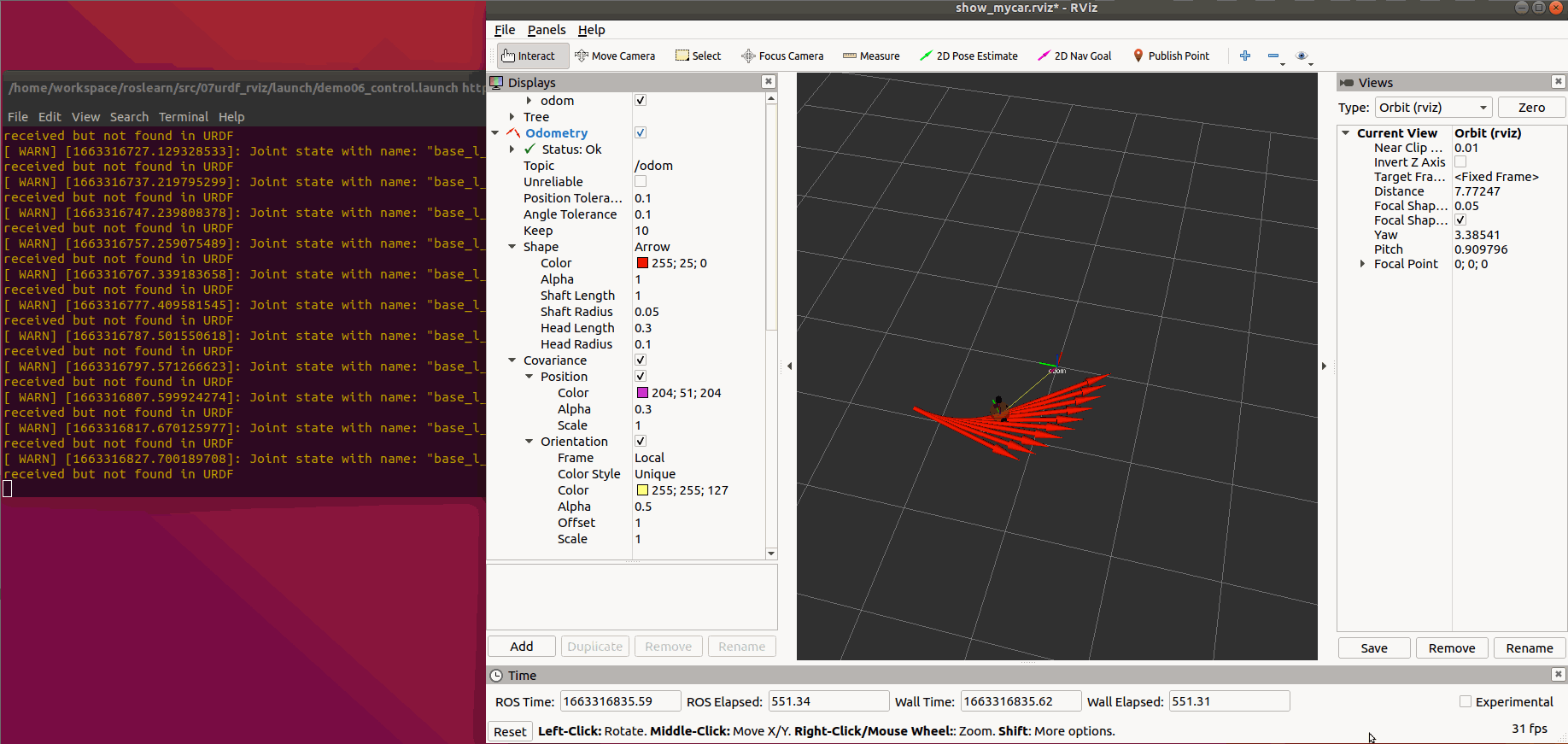Click the minus remove-tool icon in toolbar
Screen dimensions: 1568x744
click(x=1273, y=56)
